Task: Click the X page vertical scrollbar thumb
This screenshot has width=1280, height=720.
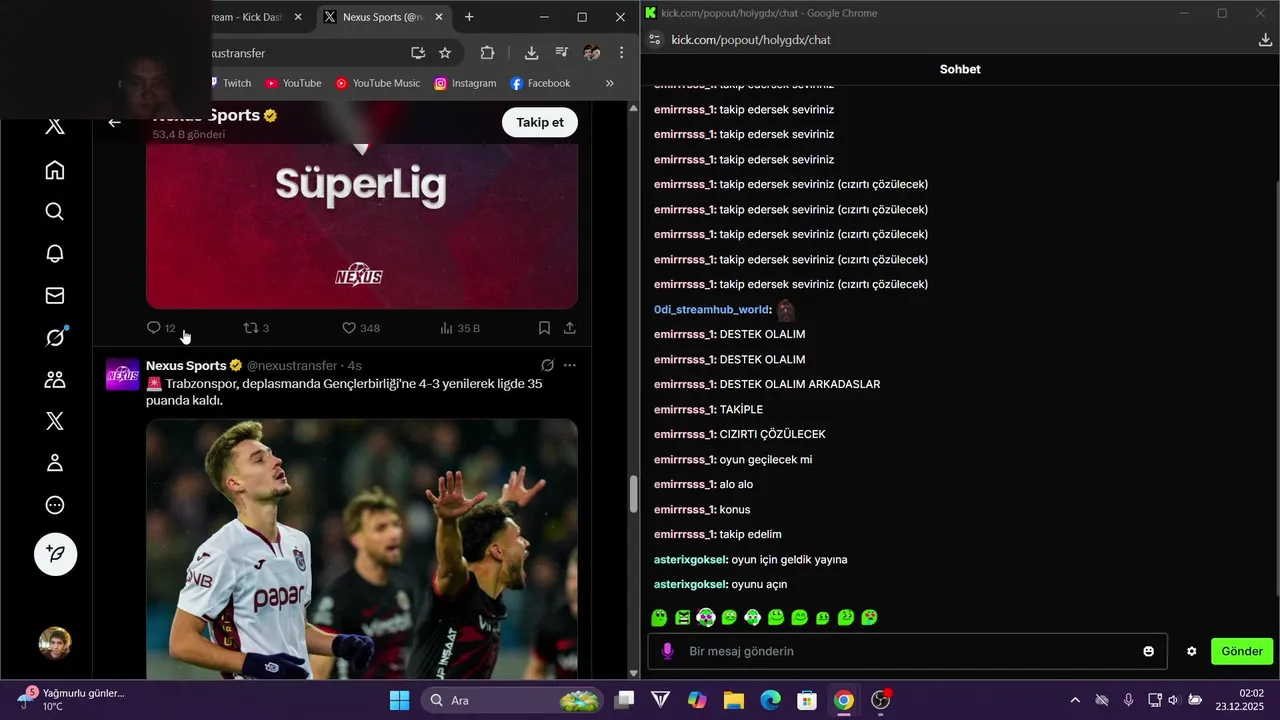Action: pyautogui.click(x=633, y=494)
